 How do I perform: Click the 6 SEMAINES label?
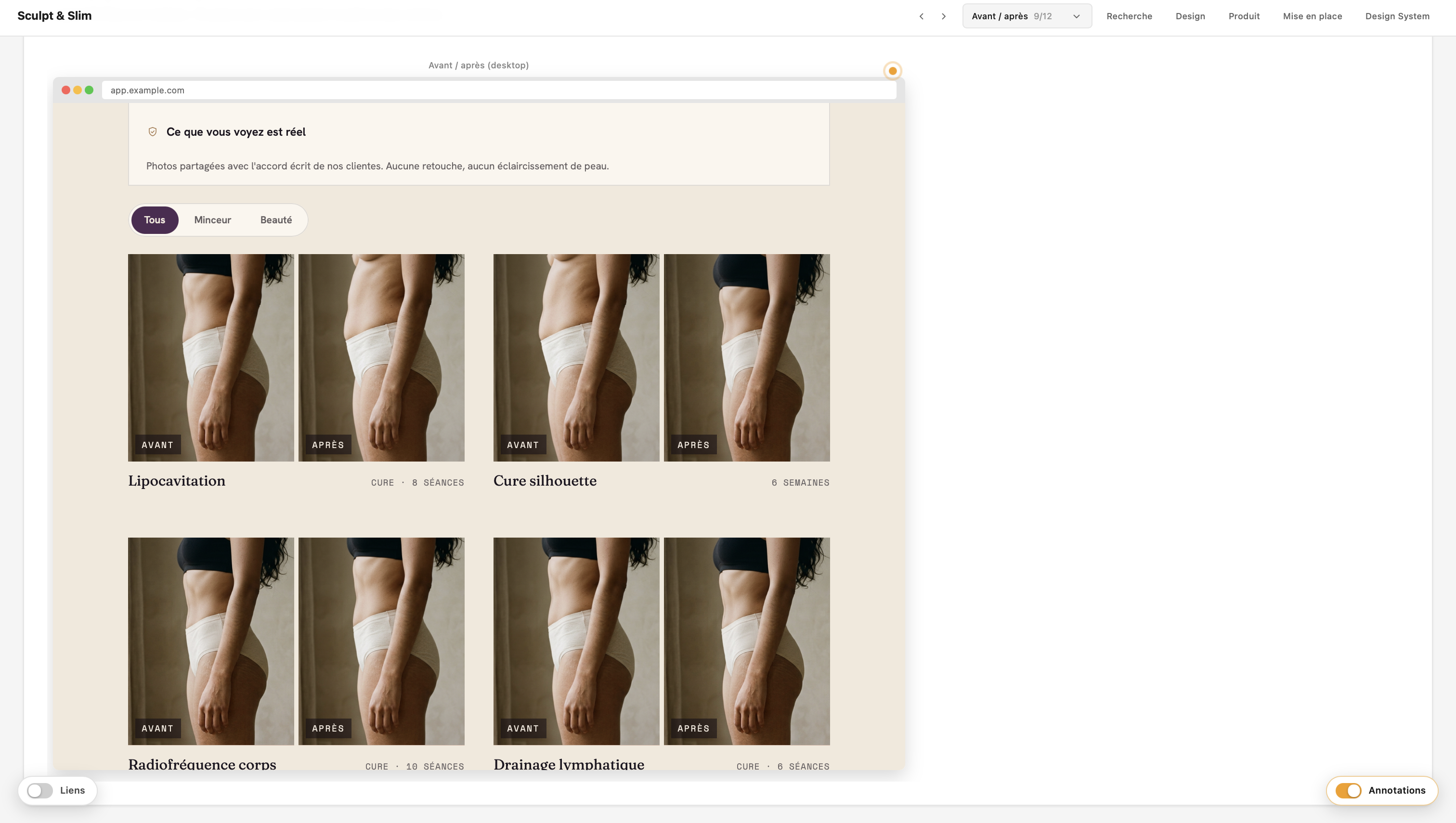(x=800, y=483)
